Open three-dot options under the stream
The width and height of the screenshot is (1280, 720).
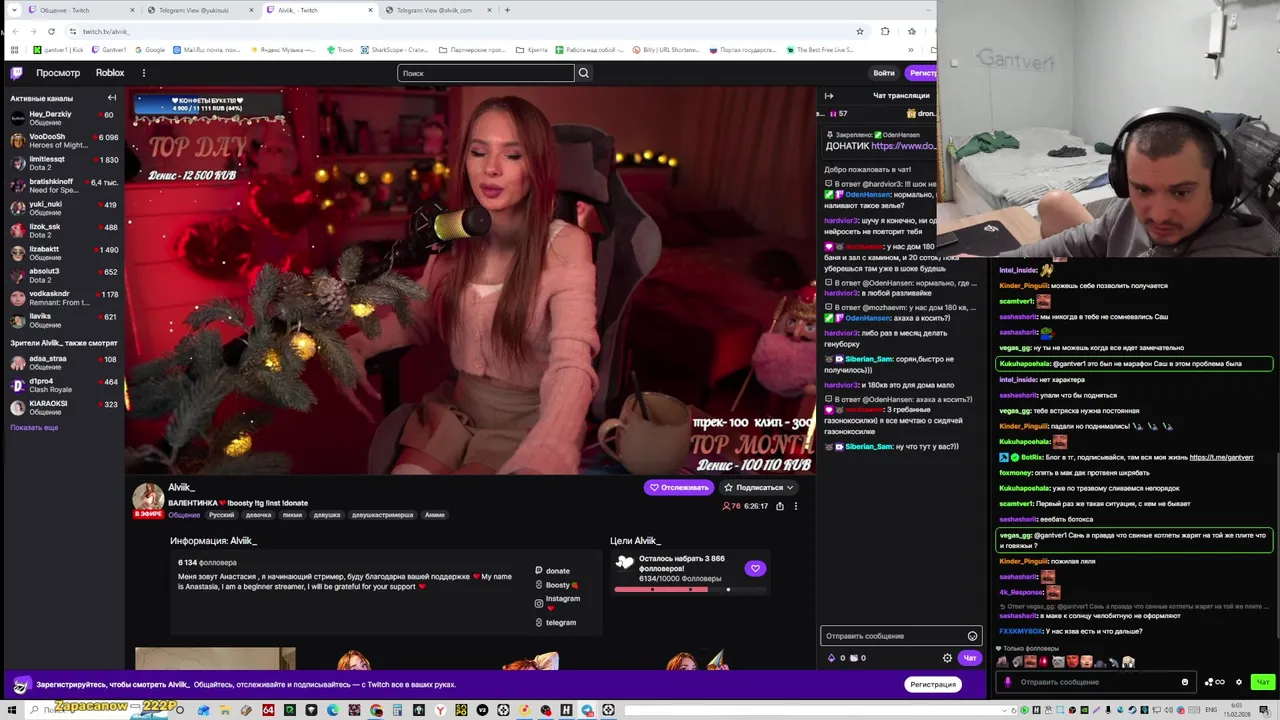tap(796, 506)
